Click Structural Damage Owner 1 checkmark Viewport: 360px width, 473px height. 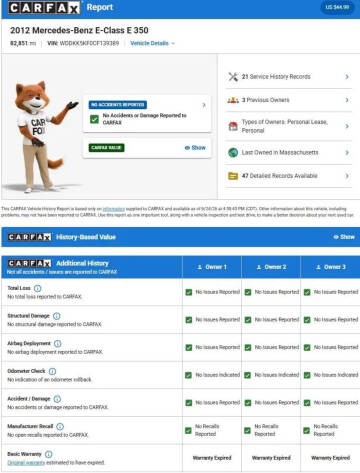189,320
